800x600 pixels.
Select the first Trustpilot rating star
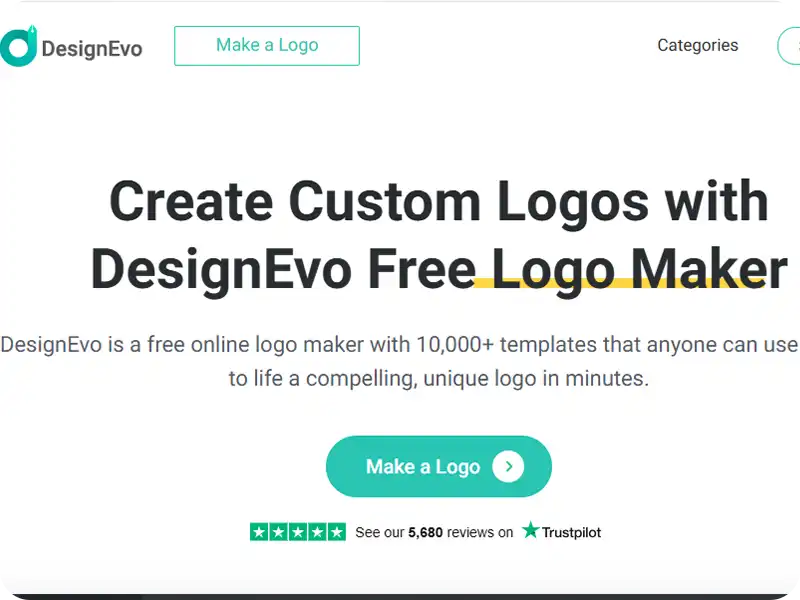[x=259, y=532]
